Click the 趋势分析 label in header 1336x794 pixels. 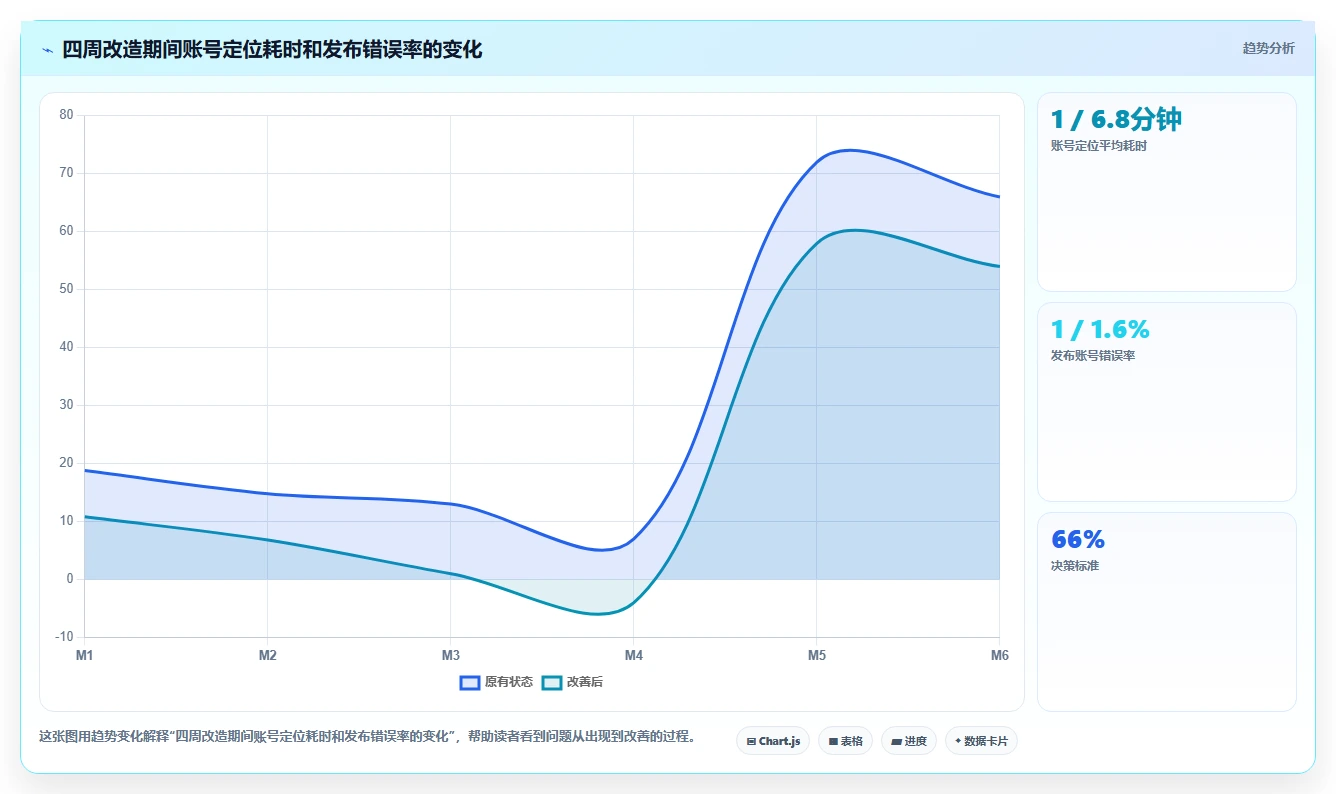click(x=1268, y=48)
